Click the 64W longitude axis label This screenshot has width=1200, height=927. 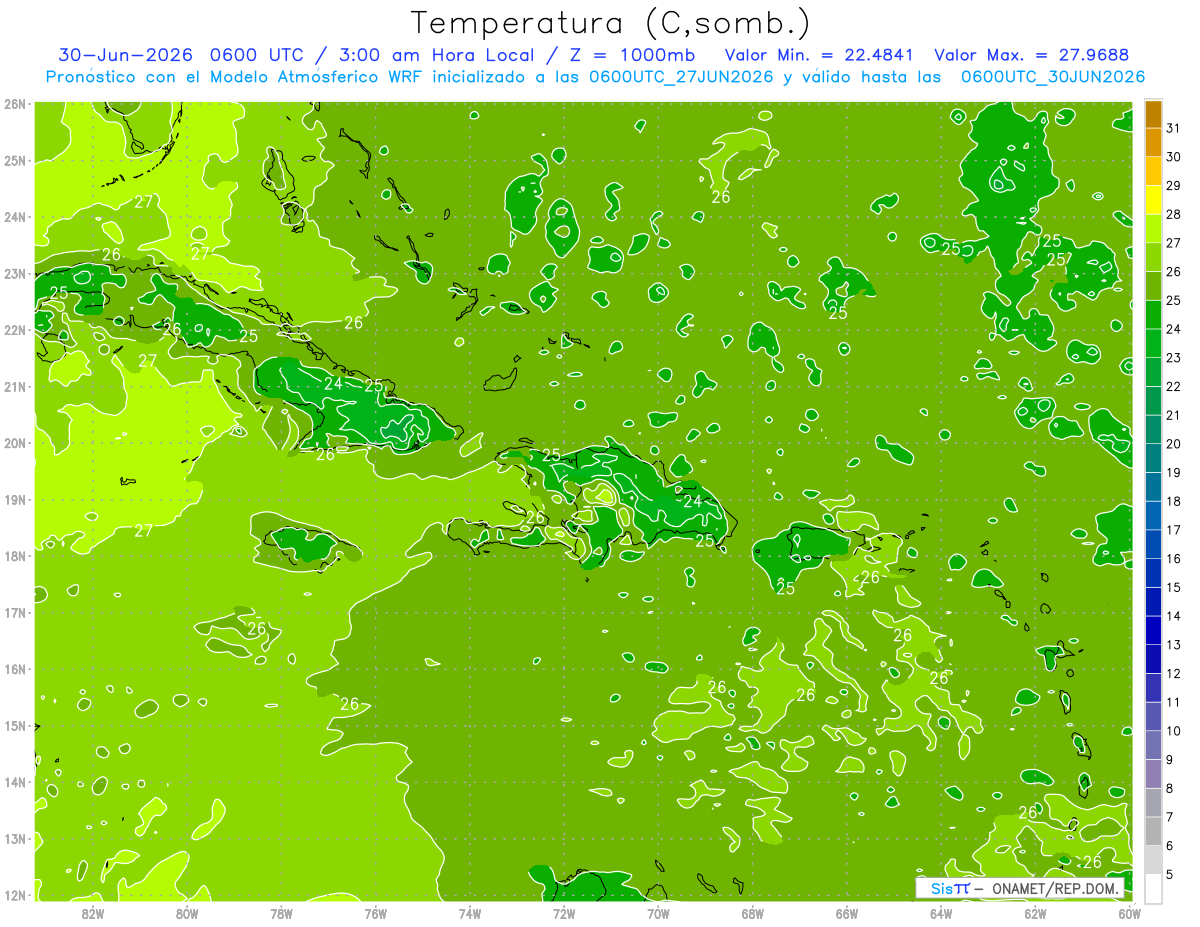941,913
